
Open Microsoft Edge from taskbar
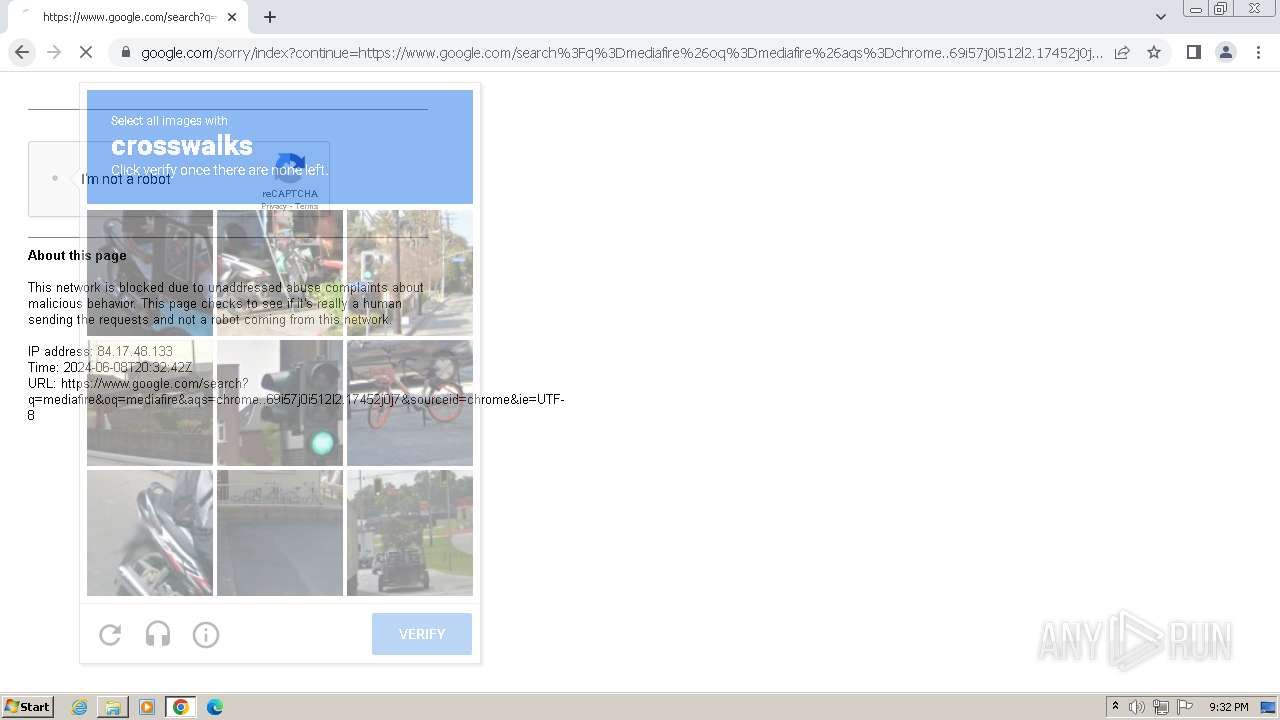pos(215,707)
